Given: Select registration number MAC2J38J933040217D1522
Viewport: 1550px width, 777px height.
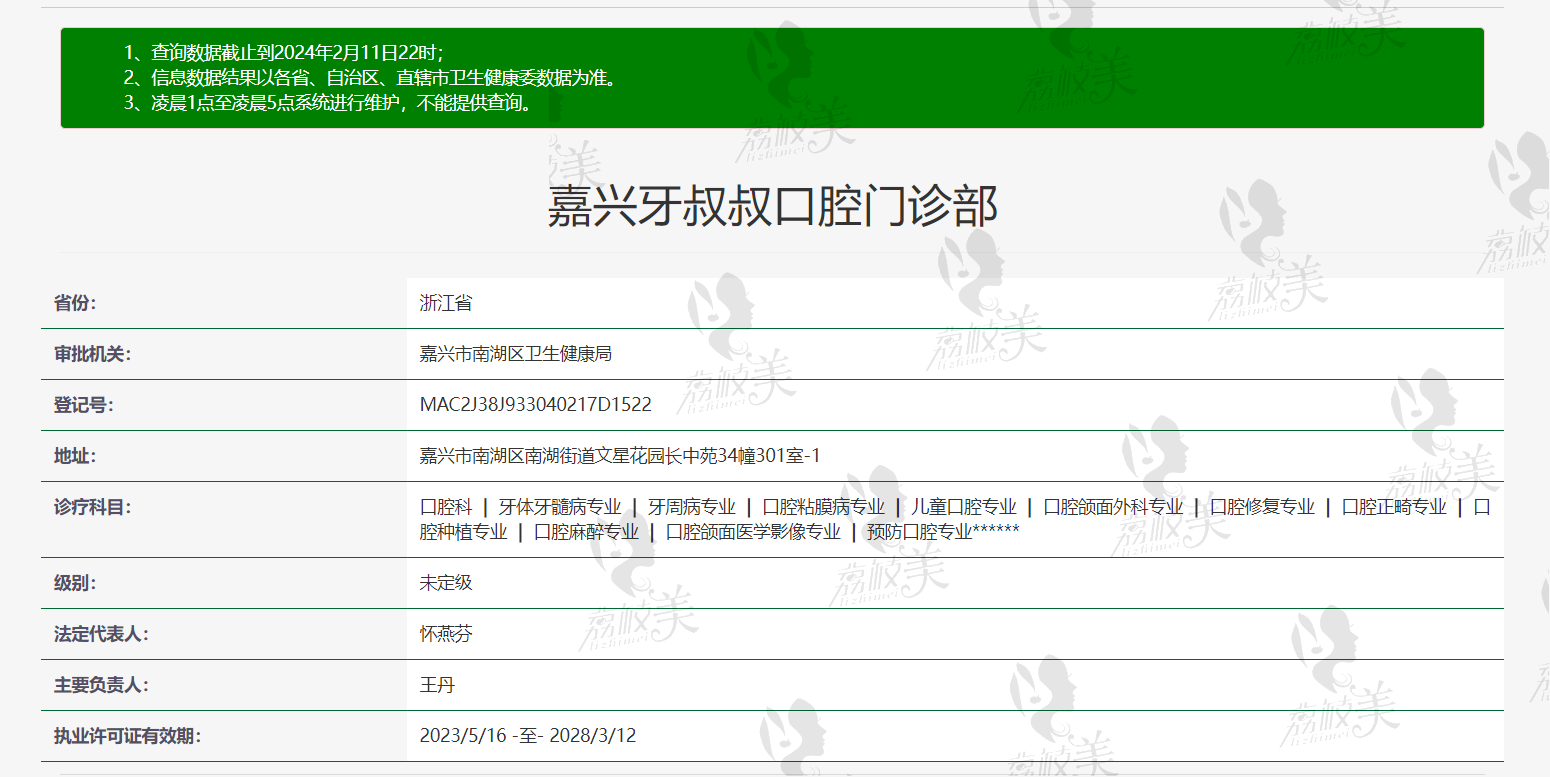Looking at the screenshot, I should 536,405.
